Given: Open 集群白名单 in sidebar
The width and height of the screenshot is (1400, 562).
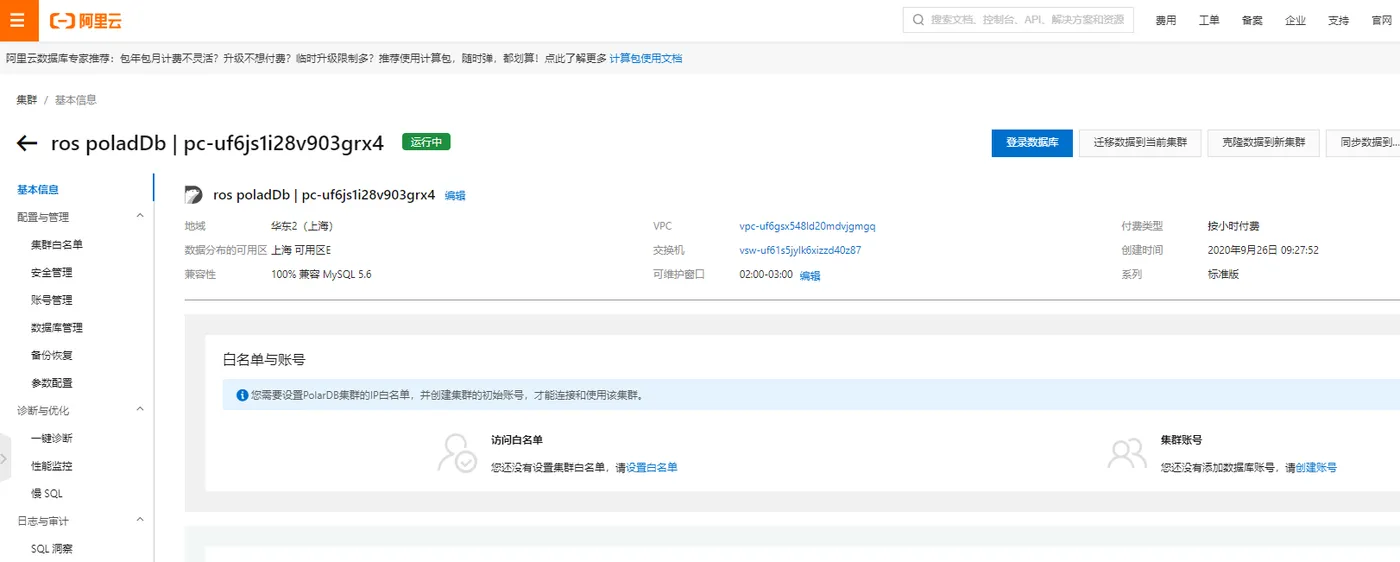Looking at the screenshot, I should [x=57, y=244].
